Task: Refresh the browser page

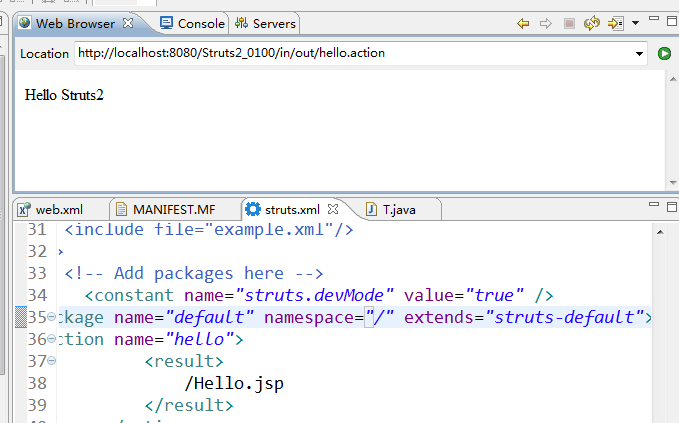Action: [592, 23]
